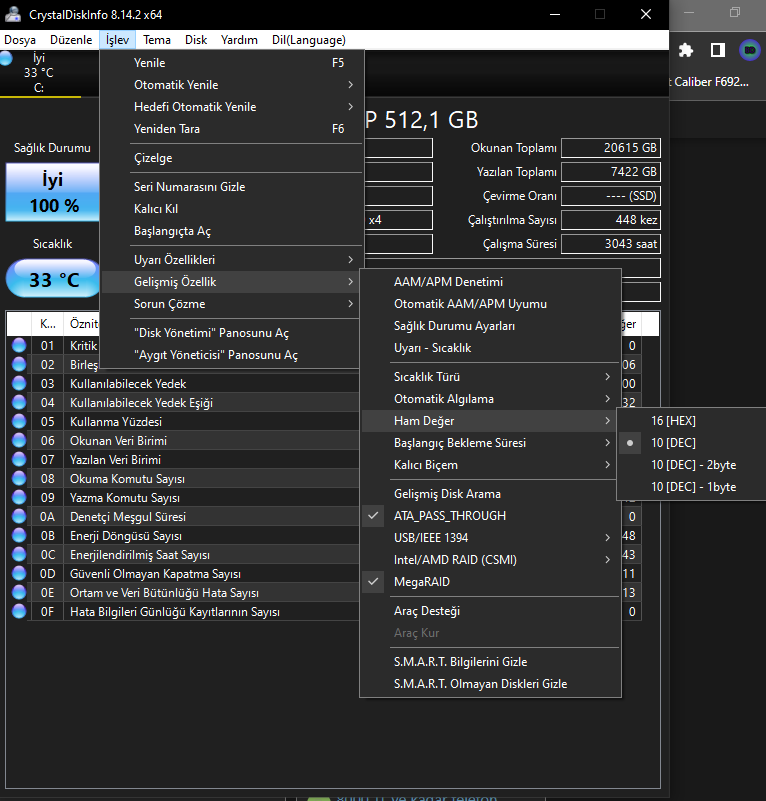Expand Otomatik Algılama submenu
This screenshot has width=766, height=801.
point(491,399)
